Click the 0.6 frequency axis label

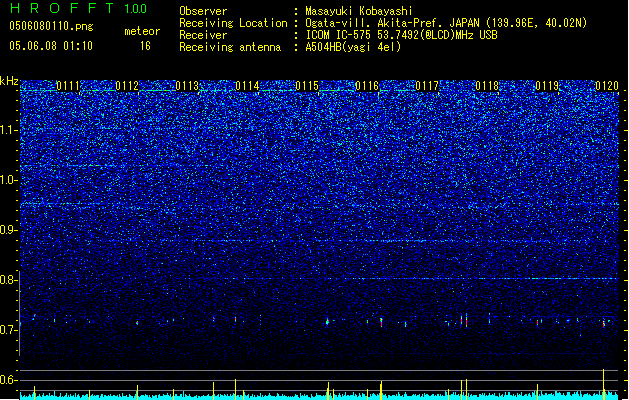(x=8, y=380)
